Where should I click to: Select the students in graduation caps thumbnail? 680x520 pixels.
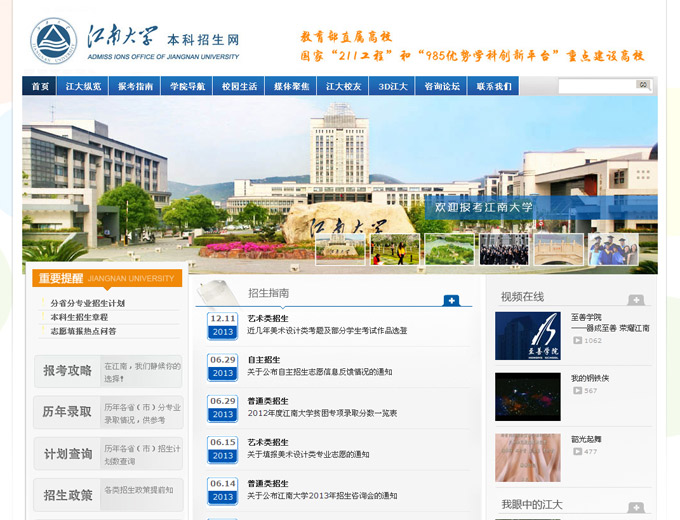click(613, 249)
